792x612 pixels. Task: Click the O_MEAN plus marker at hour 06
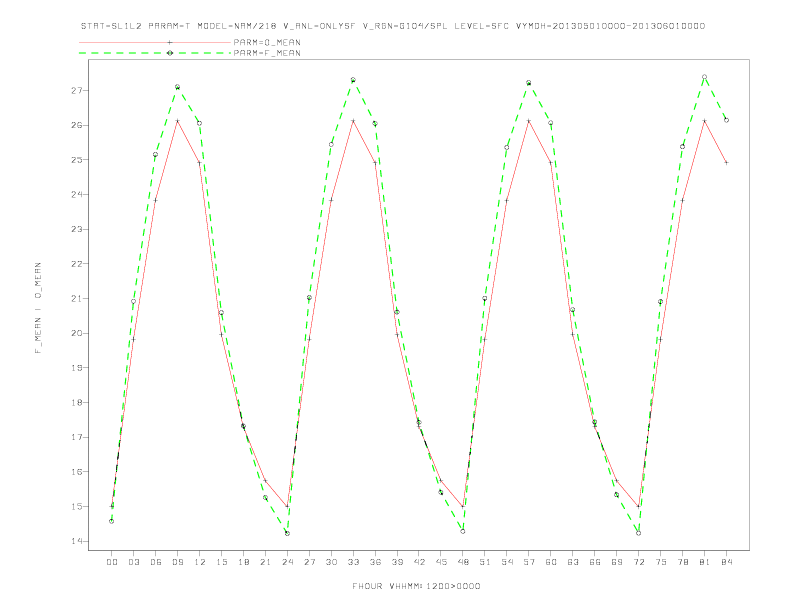tap(156, 200)
